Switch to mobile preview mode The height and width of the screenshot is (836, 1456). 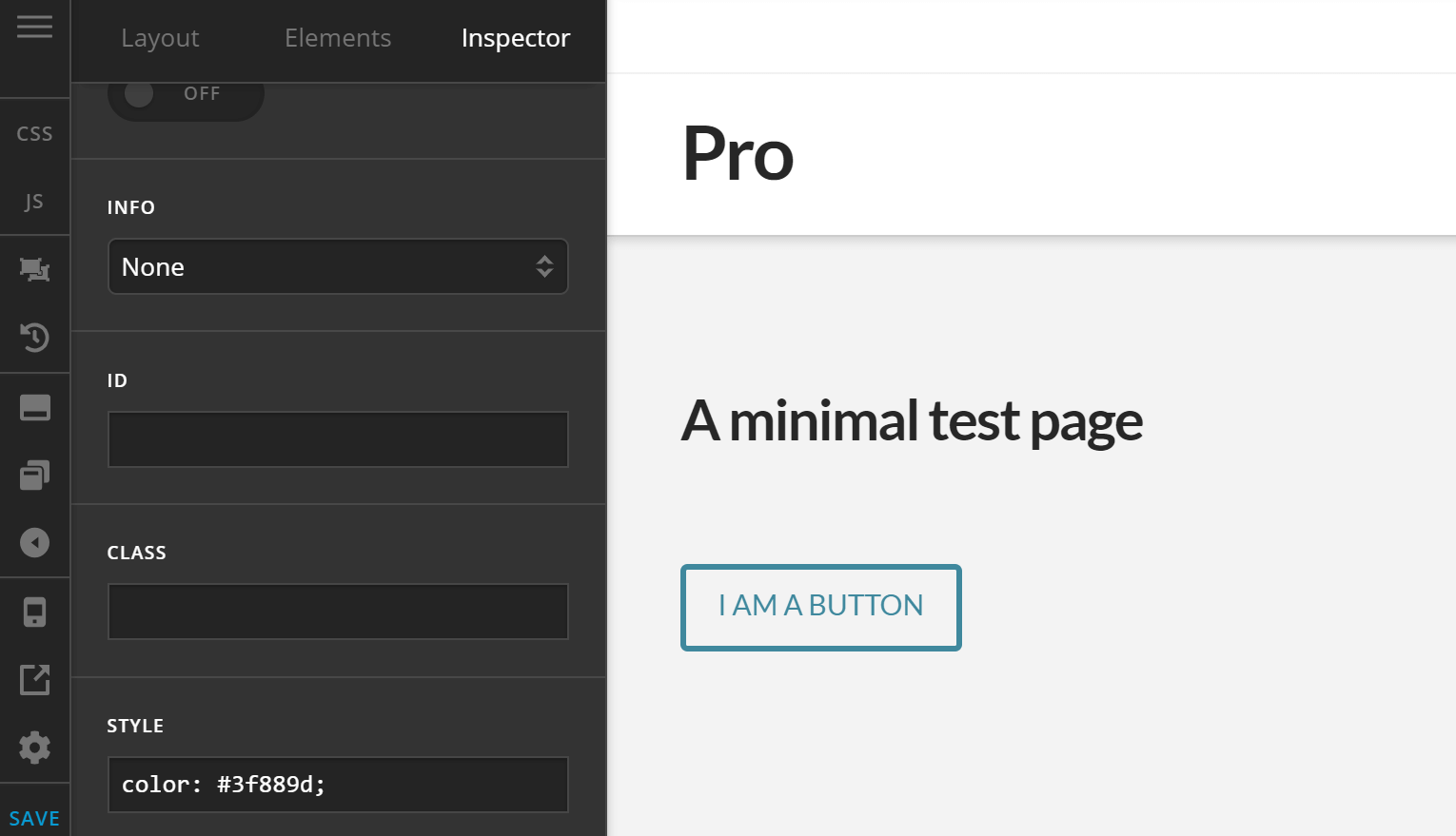(x=34, y=612)
